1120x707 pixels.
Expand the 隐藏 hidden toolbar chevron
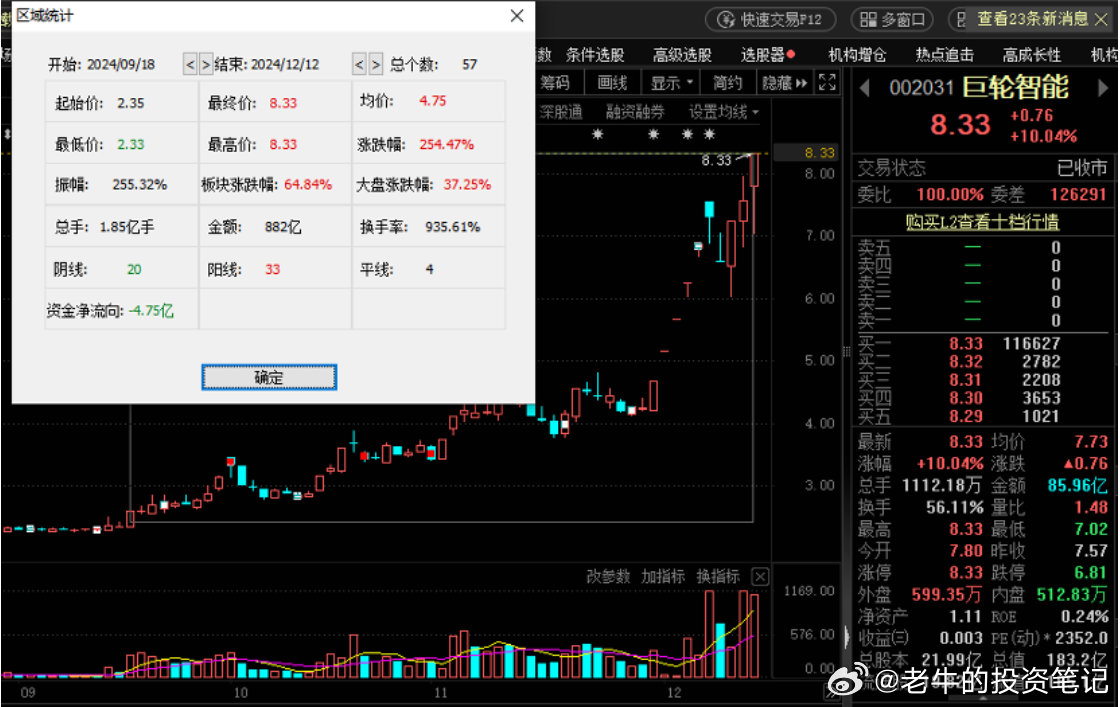tap(800, 83)
